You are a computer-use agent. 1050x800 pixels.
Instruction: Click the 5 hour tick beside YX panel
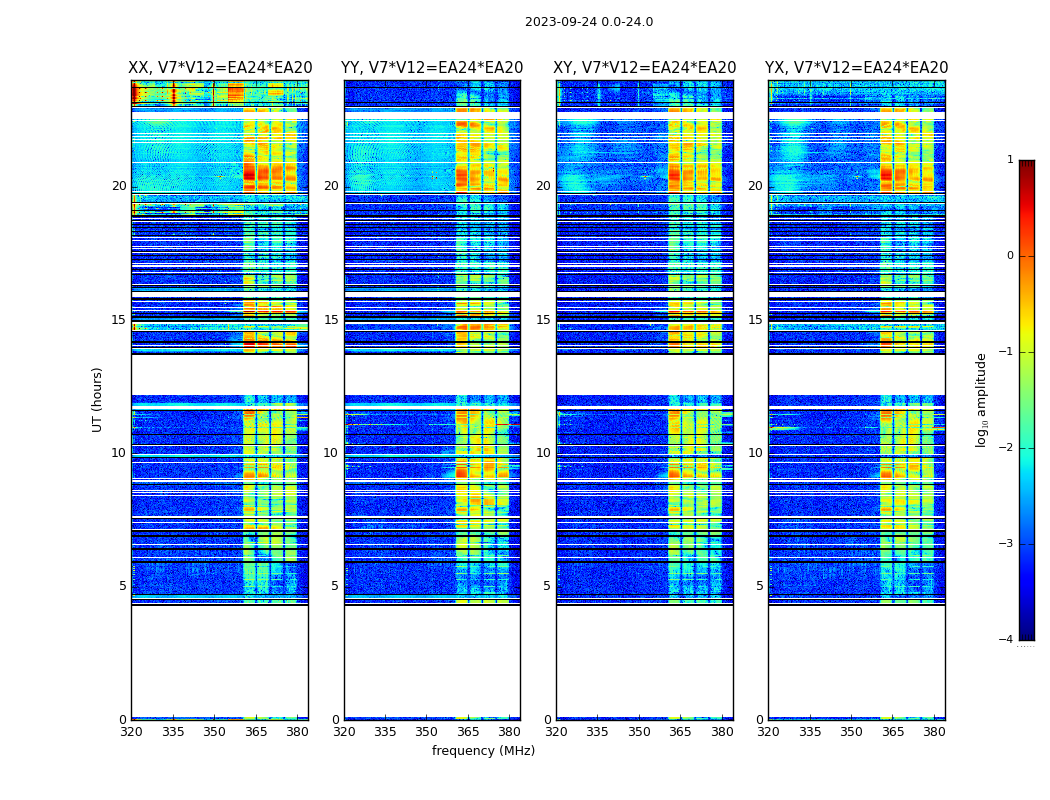pyautogui.click(x=759, y=586)
